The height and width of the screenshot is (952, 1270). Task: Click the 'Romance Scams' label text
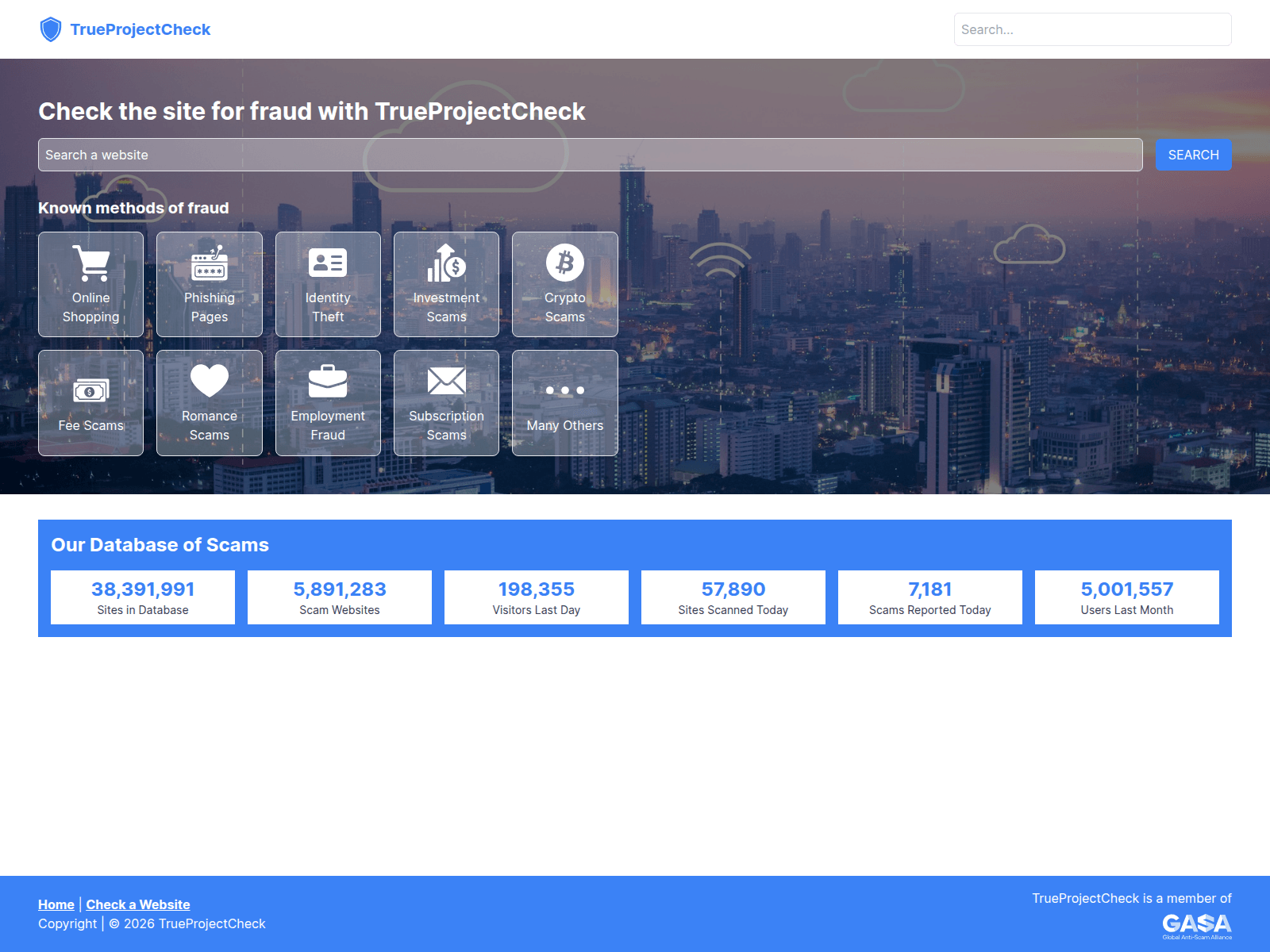click(x=210, y=425)
